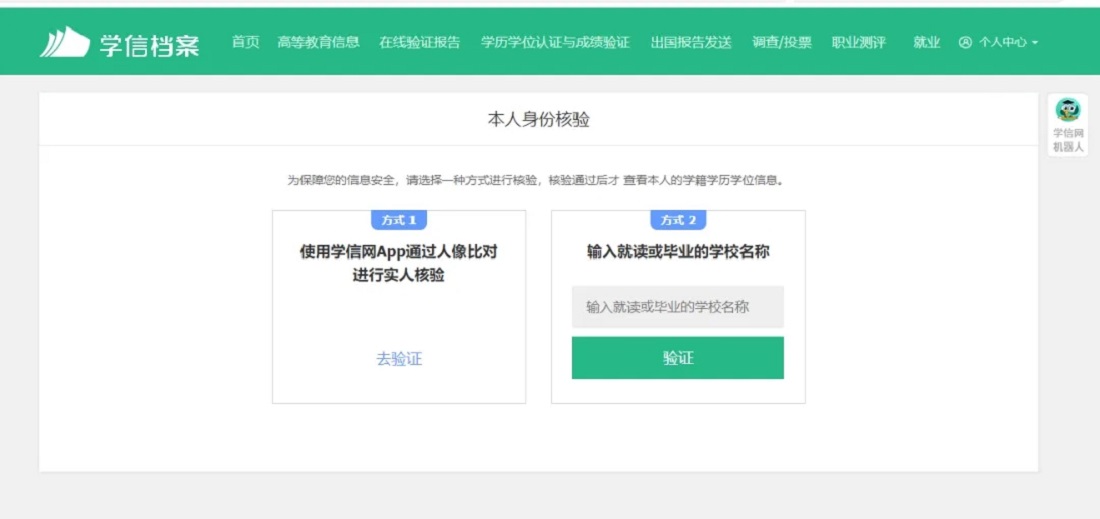Open the 职业测评 section

click(859, 43)
